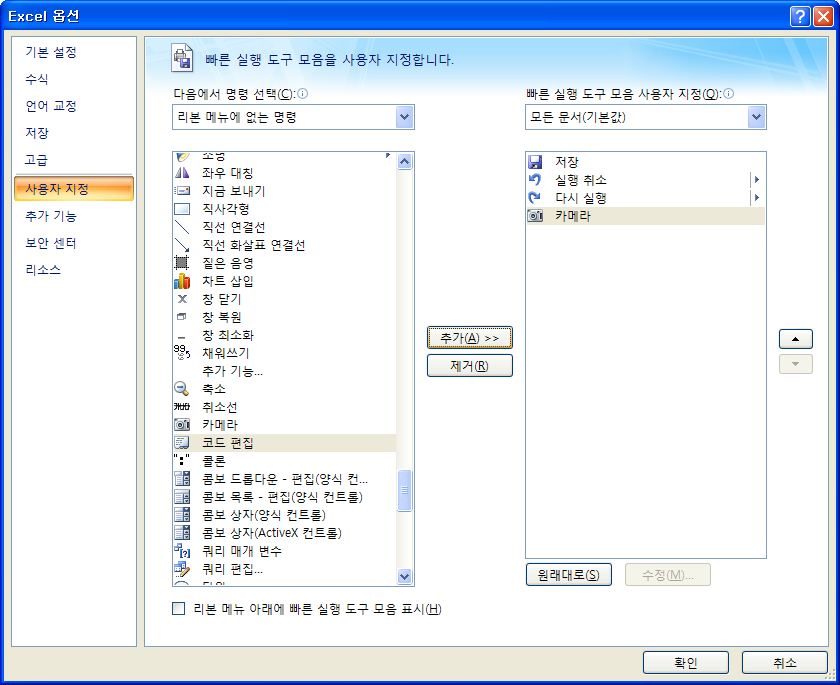Click the 카메라 icon in the command list
This screenshot has width=840, height=685.
(182, 425)
